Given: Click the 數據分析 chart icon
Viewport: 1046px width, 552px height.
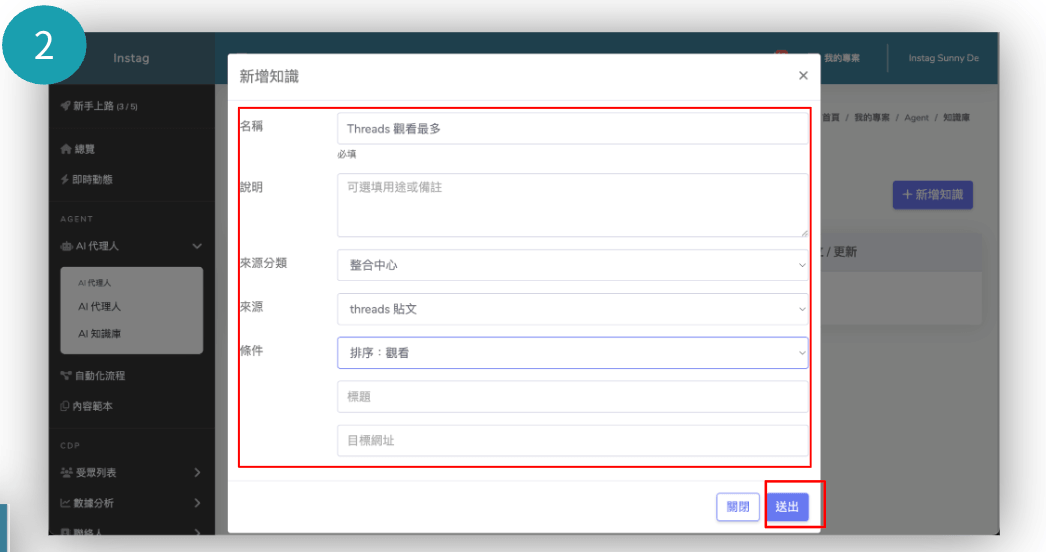Looking at the screenshot, I should (x=66, y=503).
